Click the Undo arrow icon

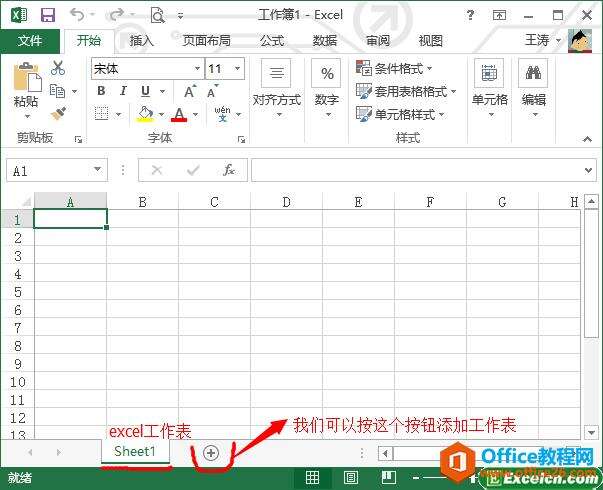pos(77,15)
